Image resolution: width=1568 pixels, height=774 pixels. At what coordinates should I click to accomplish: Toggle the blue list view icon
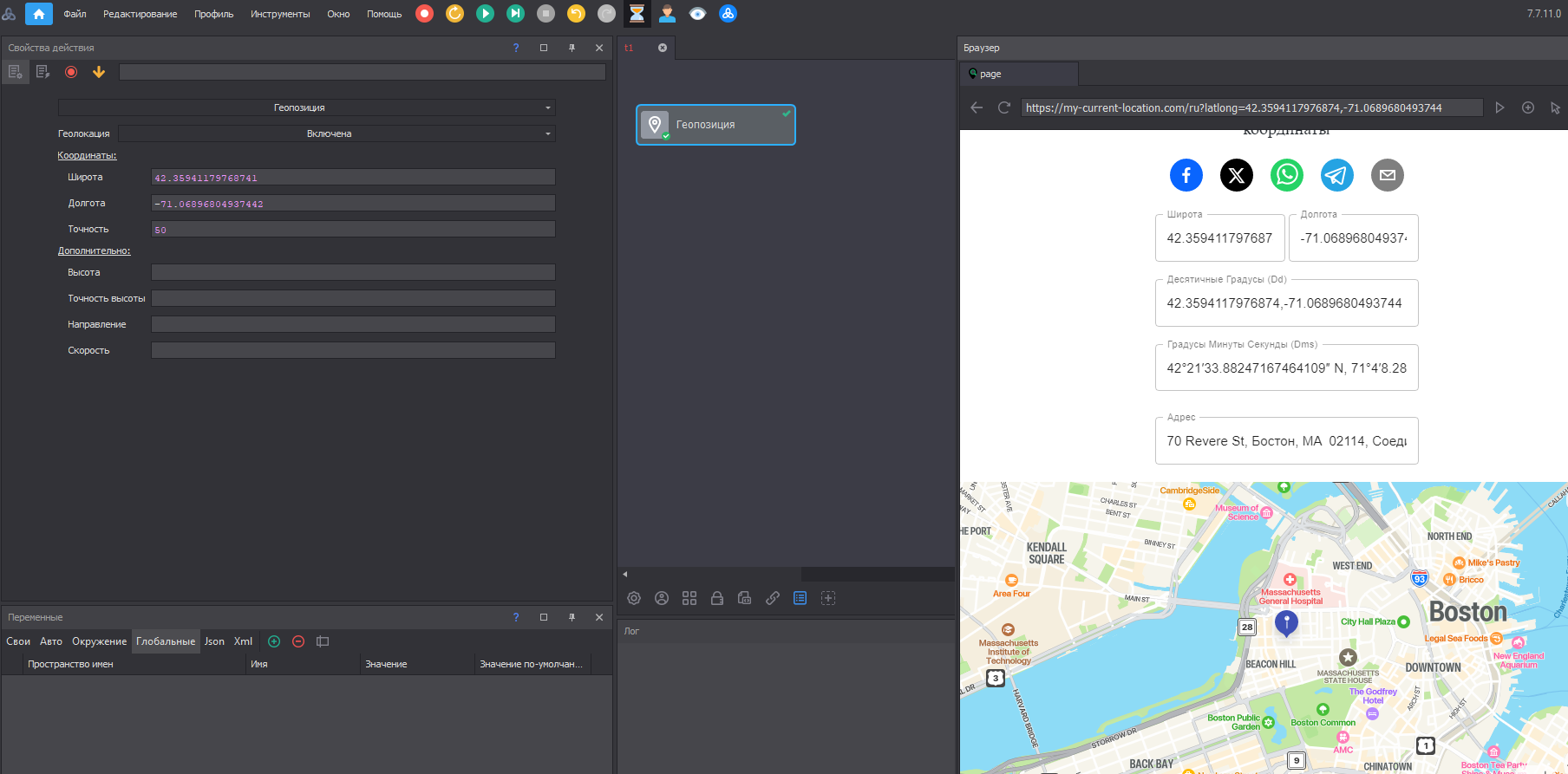(800, 598)
